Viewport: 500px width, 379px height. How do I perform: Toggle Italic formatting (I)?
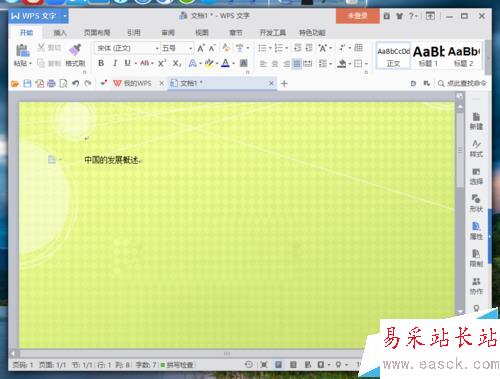point(115,63)
